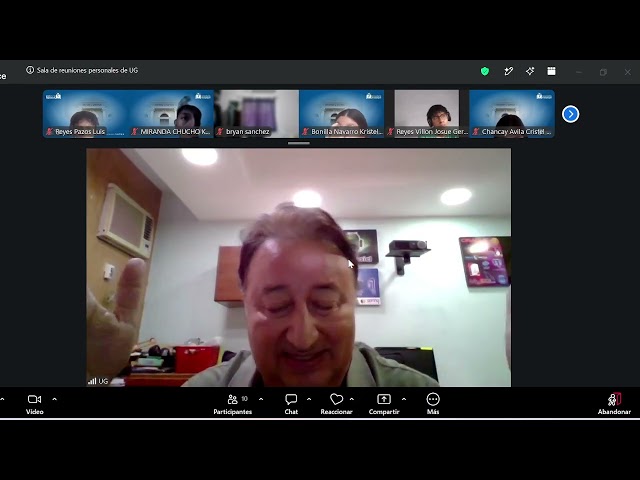Select Reyes Villon Josue video thumbnail

pos(427,113)
